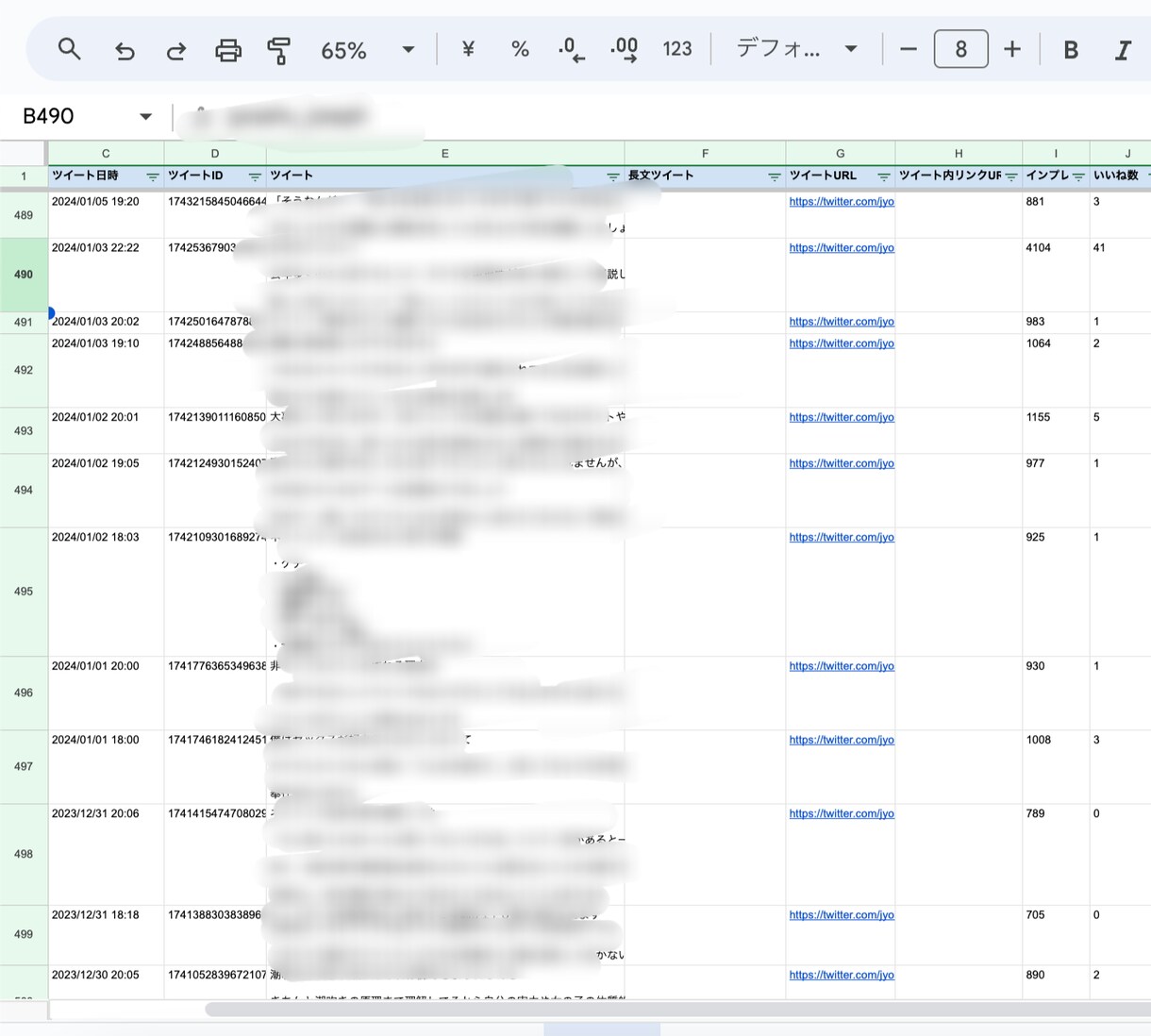1151x1036 pixels.
Task: Select row 490 header
Action: tap(24, 275)
